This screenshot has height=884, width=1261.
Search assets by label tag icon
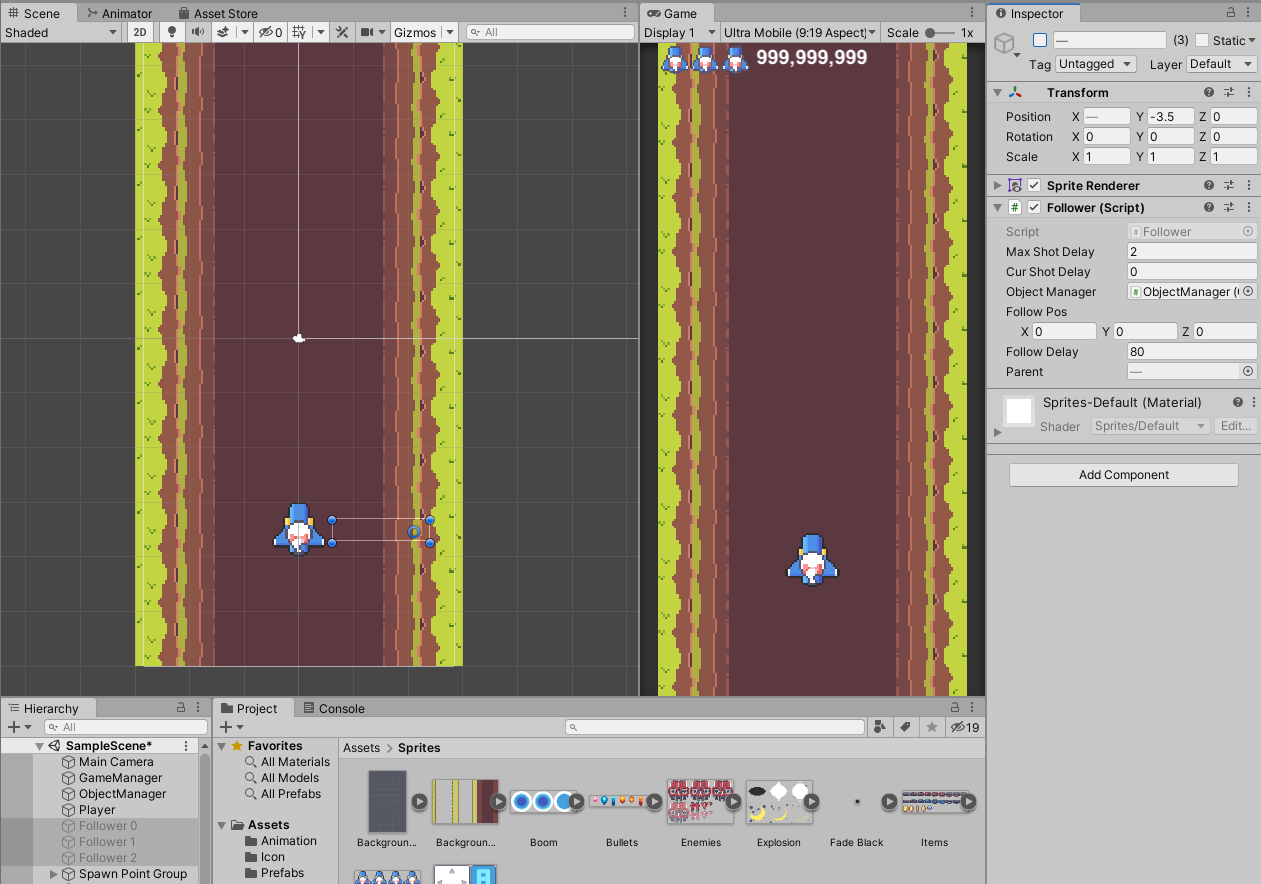click(x=905, y=727)
